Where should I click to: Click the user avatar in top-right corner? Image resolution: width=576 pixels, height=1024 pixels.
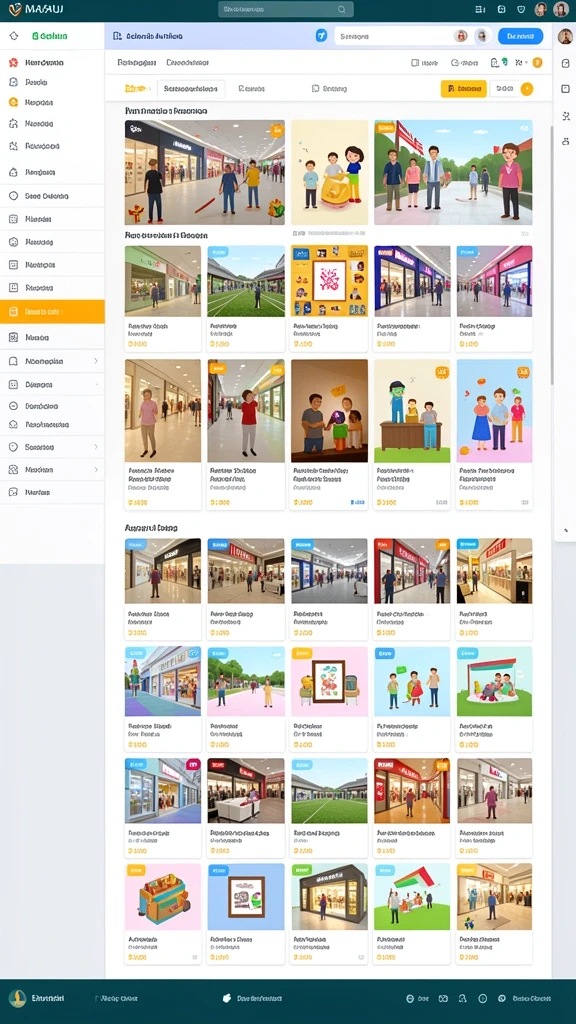click(560, 9)
